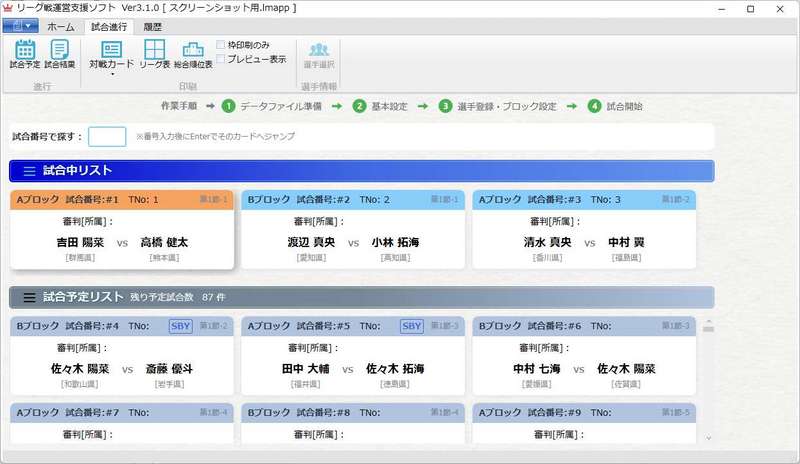Toggle SBY badge on match #4 card
Image resolution: width=800 pixels, height=464 pixels.
181,326
